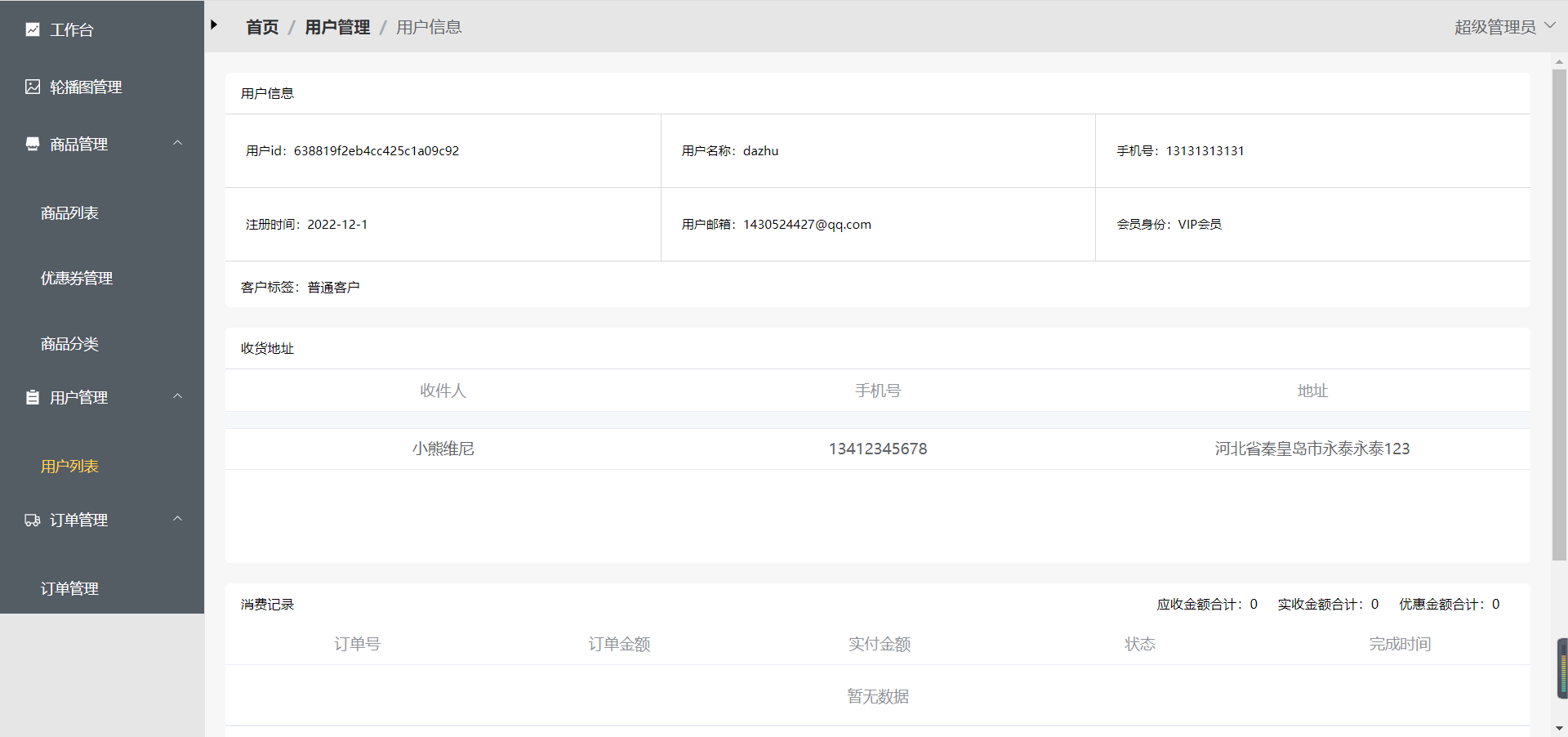Click the 用户信息 breadcrumb text
Viewport: 1568px width, 737px height.
click(429, 27)
